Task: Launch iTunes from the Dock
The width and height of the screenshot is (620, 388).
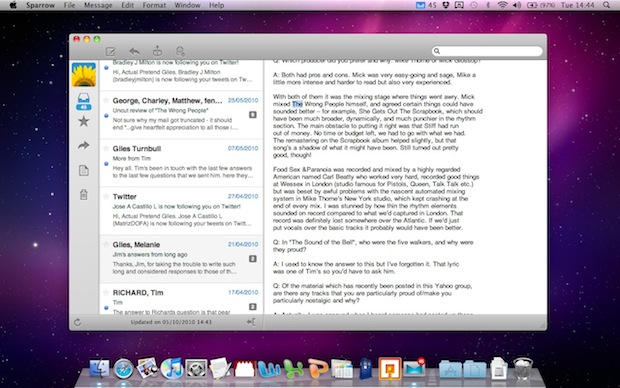Action: [x=172, y=369]
